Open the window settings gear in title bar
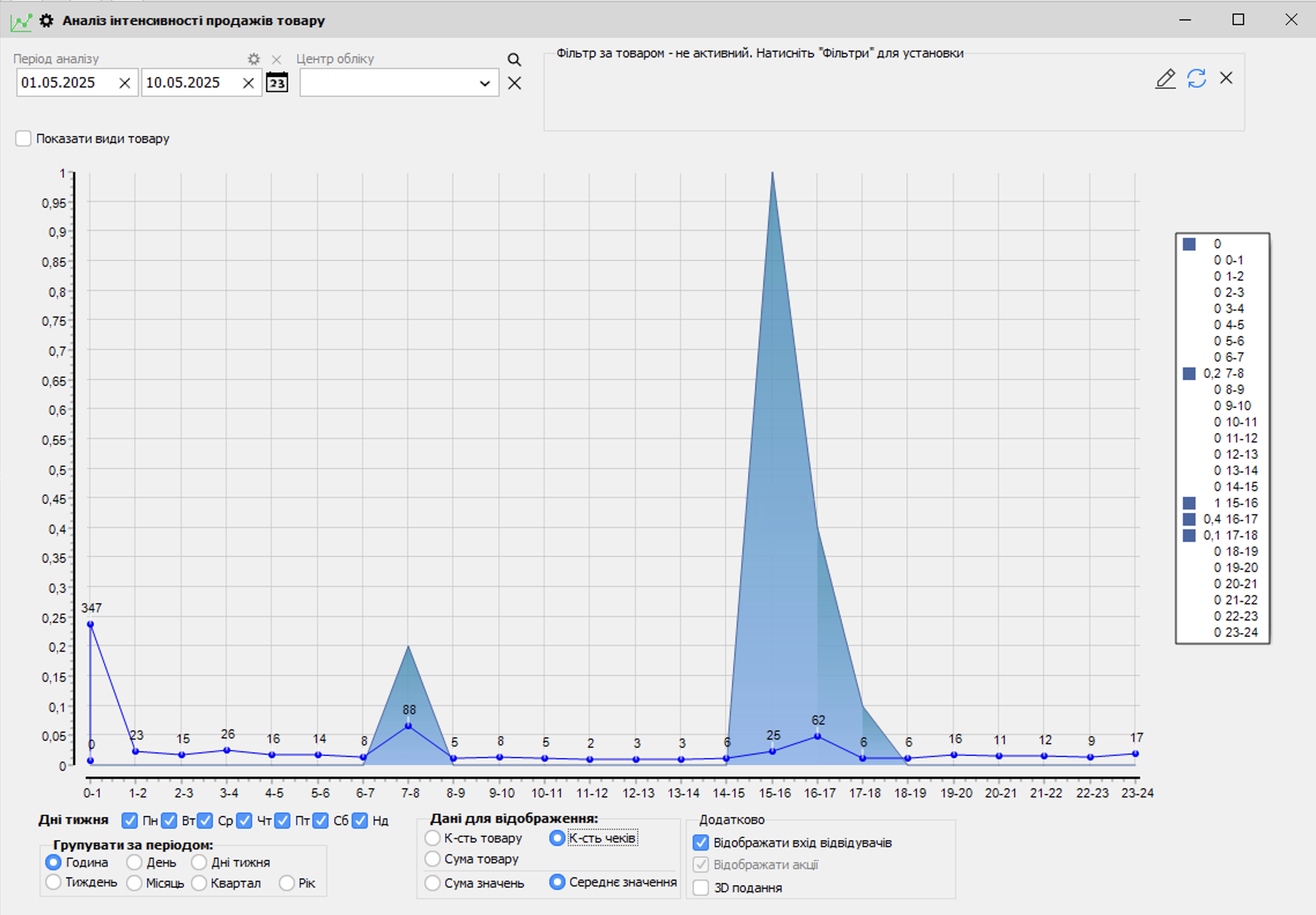1316x915 pixels. (46, 21)
